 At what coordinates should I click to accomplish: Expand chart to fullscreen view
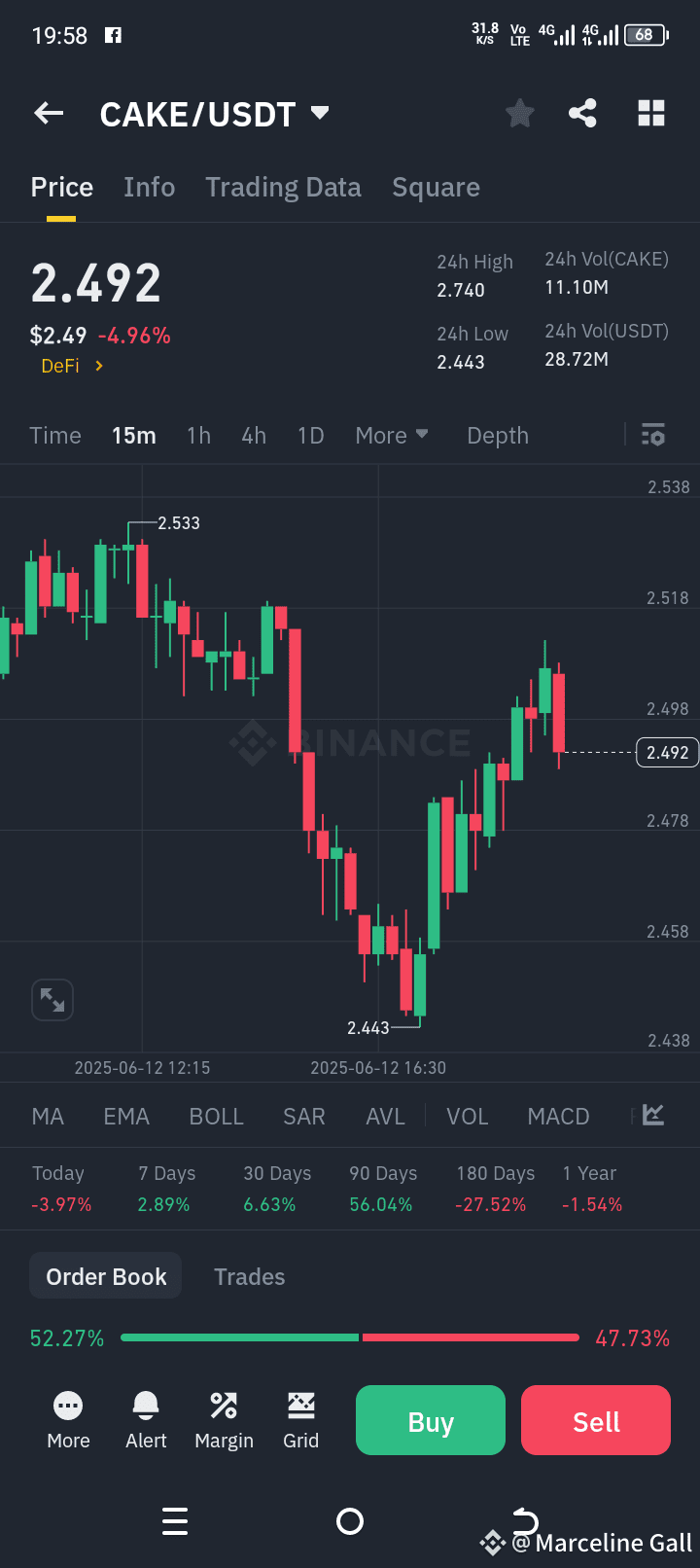[52, 999]
